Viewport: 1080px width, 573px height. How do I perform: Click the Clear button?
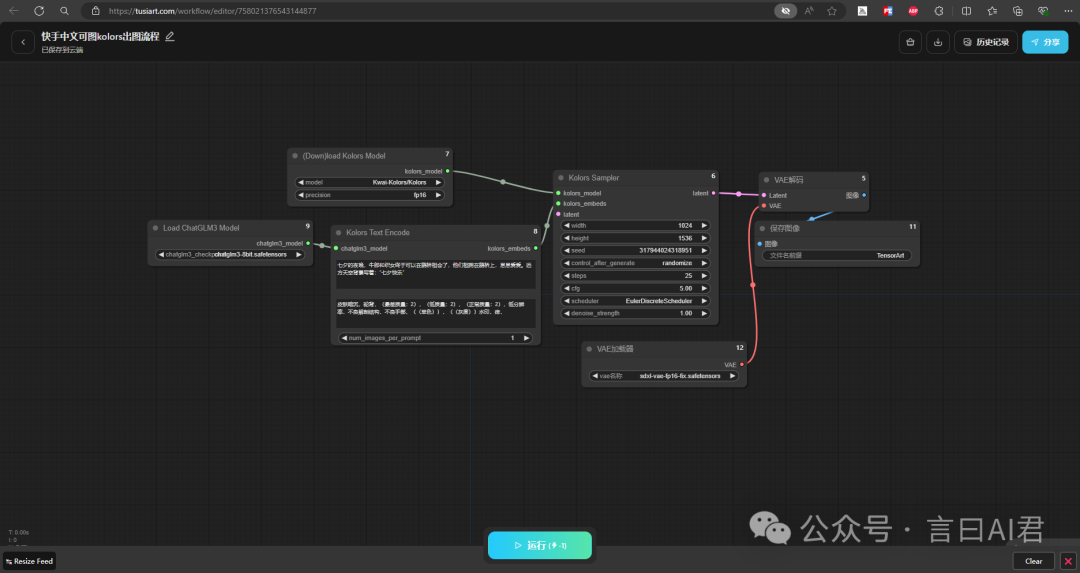click(x=1033, y=561)
